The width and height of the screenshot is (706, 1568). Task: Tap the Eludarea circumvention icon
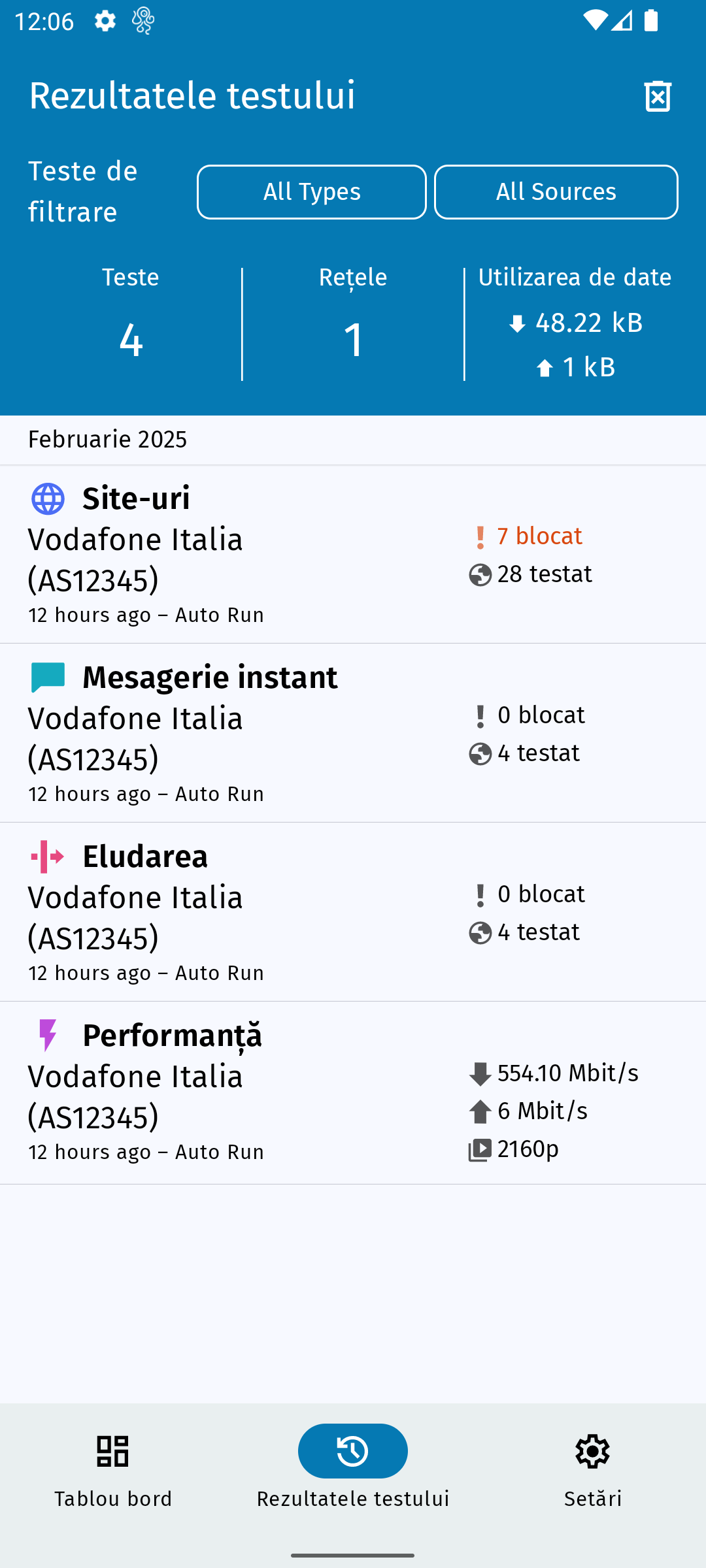[48, 857]
